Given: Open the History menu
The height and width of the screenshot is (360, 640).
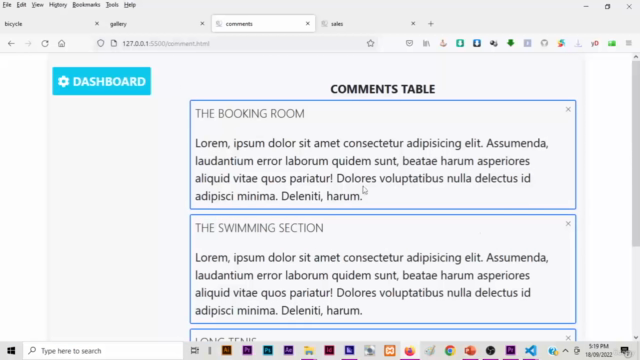Looking at the screenshot, I should click(x=58, y=5).
